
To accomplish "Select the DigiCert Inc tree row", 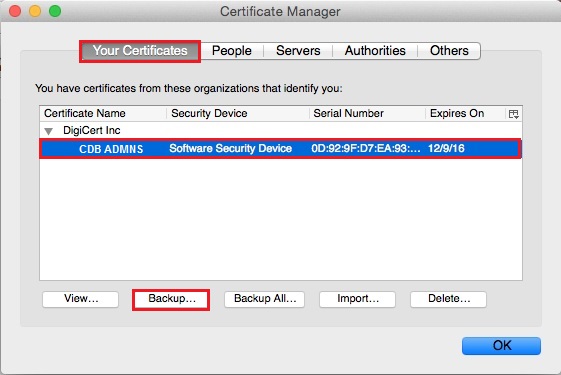I will click(x=281, y=131).
